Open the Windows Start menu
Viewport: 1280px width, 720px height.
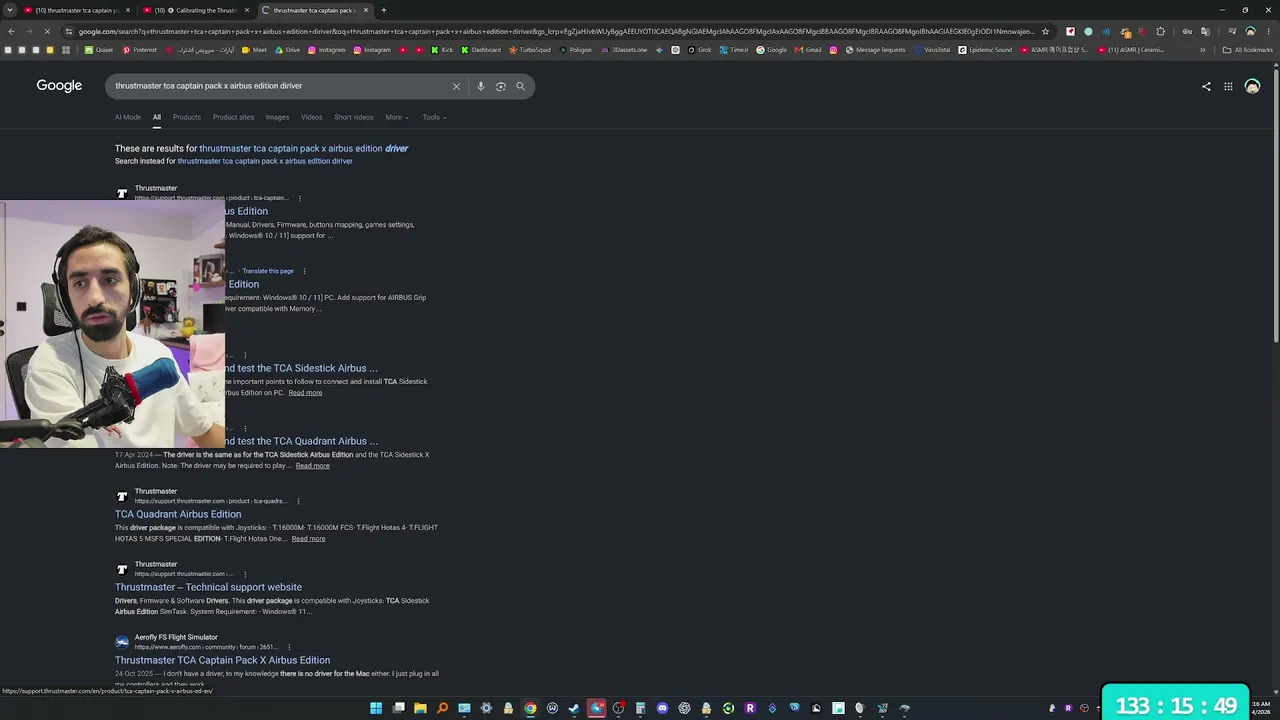coord(376,708)
